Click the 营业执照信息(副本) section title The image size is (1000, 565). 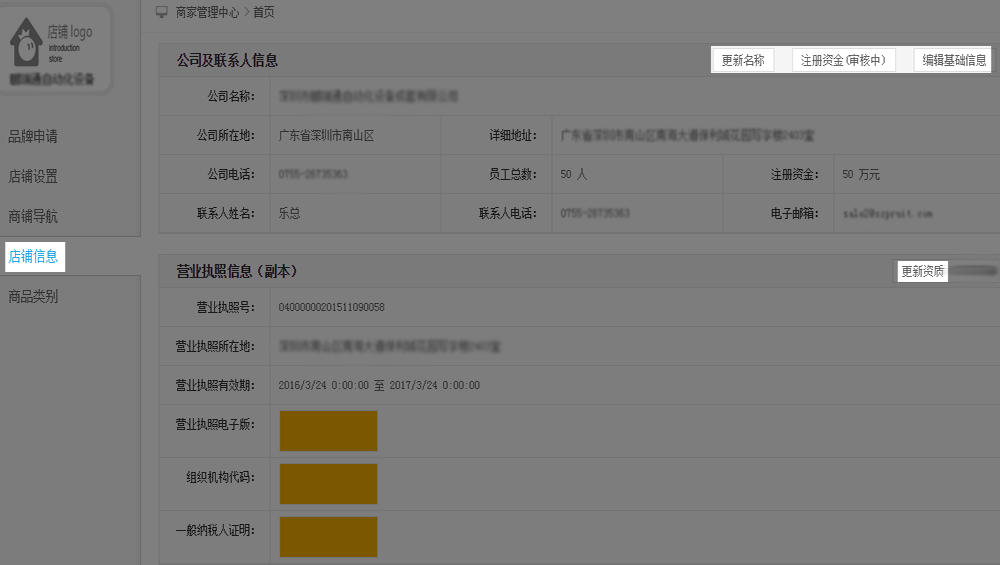(x=237, y=271)
